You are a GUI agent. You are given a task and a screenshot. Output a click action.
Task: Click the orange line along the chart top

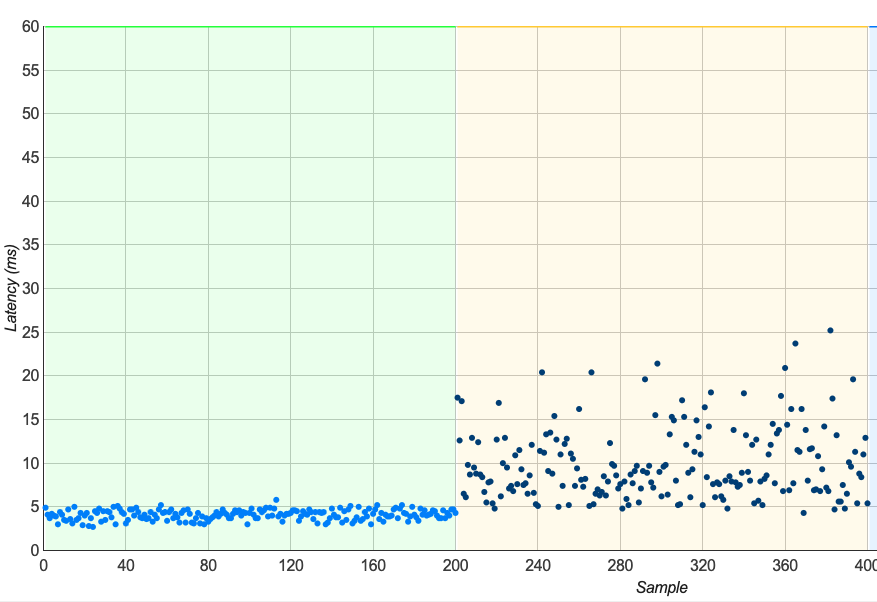(662, 26)
